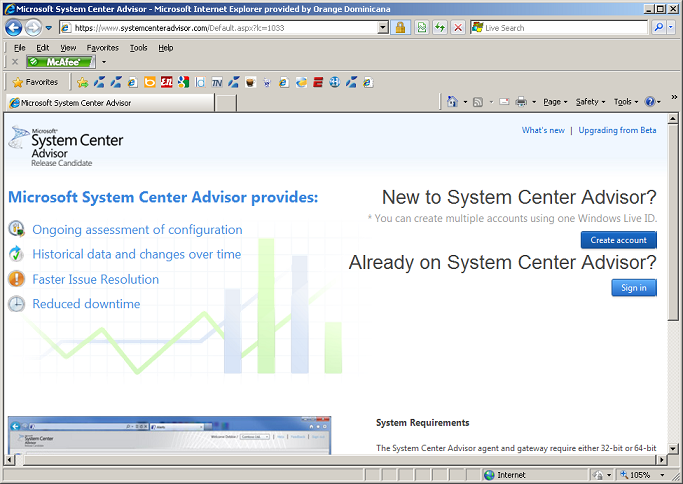Viewport: 683px width, 484px height.
Task: Open the TN favorite icon
Action: [217, 82]
